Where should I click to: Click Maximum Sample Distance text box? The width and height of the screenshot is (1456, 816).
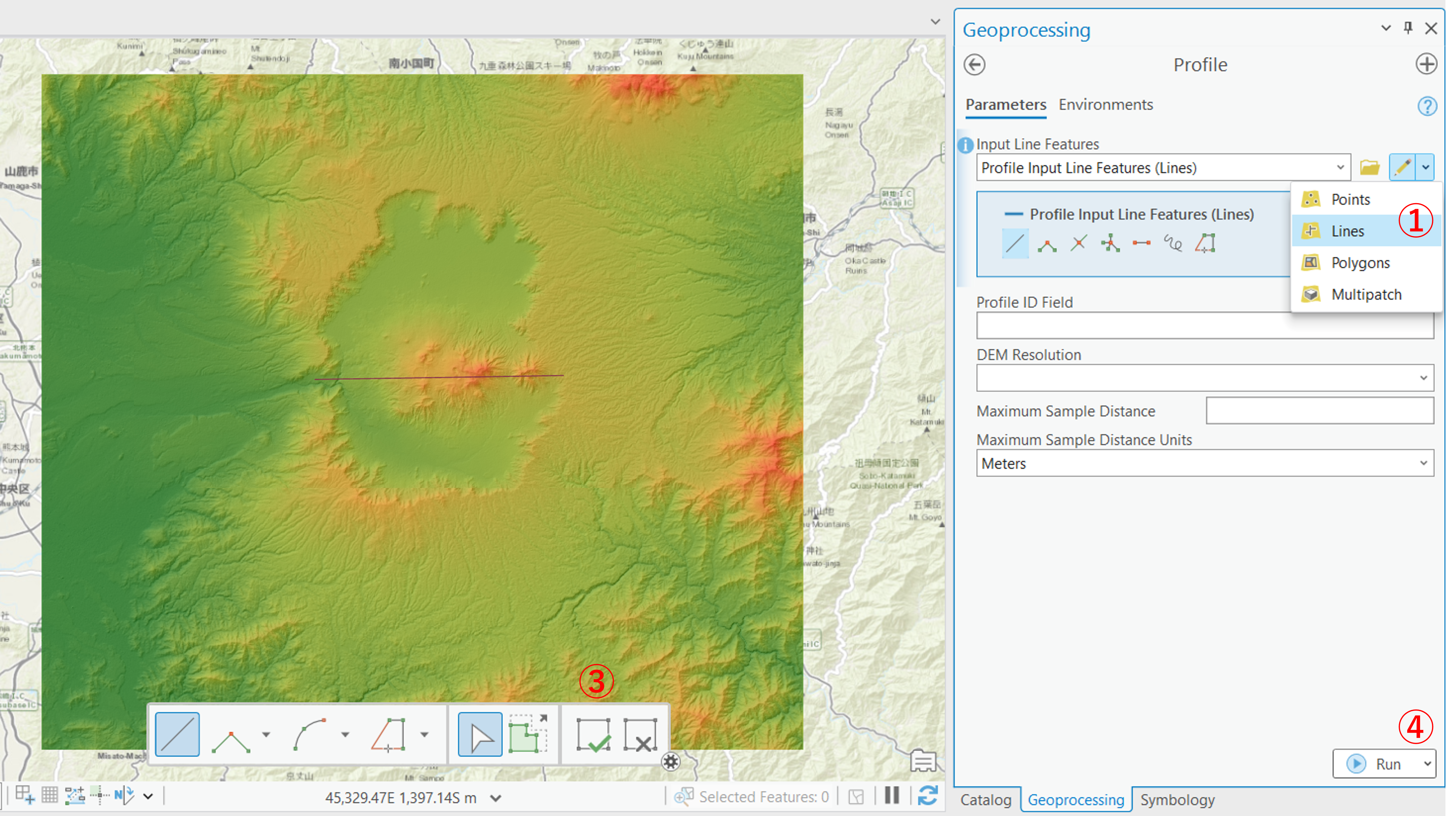coord(1320,410)
